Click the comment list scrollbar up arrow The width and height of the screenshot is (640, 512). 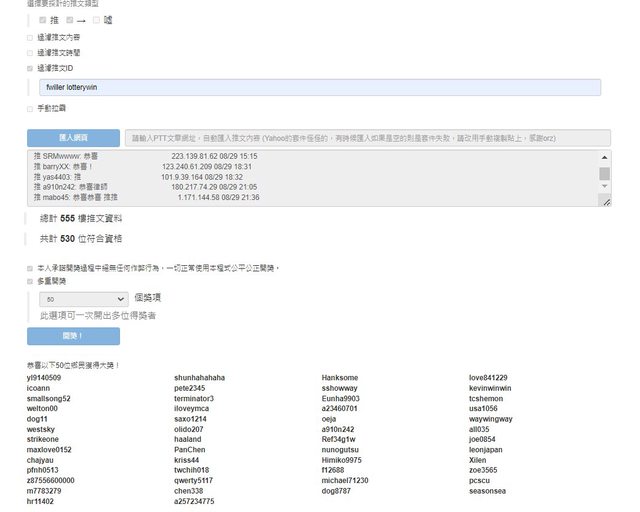coord(604,157)
